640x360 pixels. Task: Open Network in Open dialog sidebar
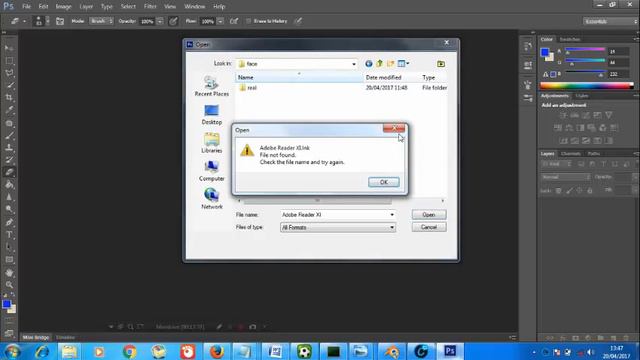tap(211, 199)
